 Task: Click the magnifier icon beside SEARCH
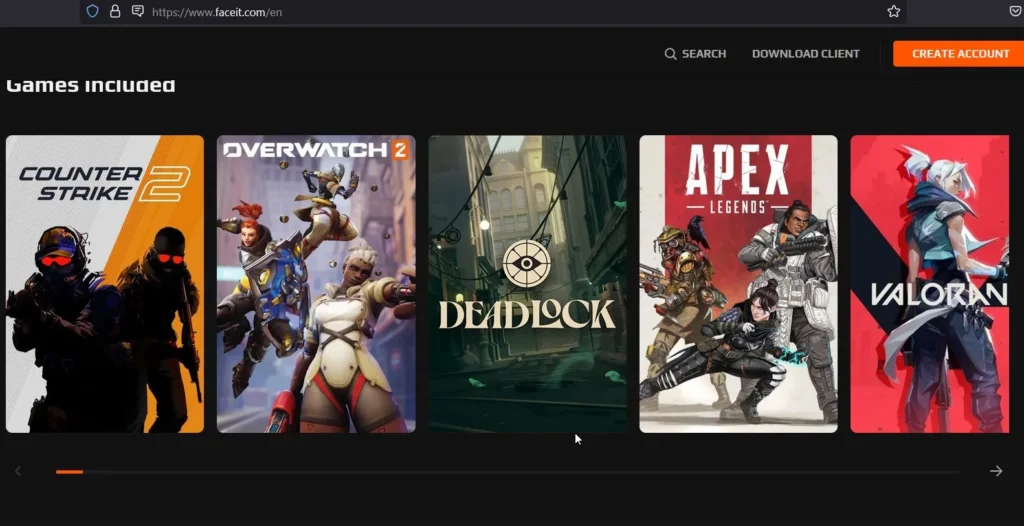pyautogui.click(x=670, y=54)
